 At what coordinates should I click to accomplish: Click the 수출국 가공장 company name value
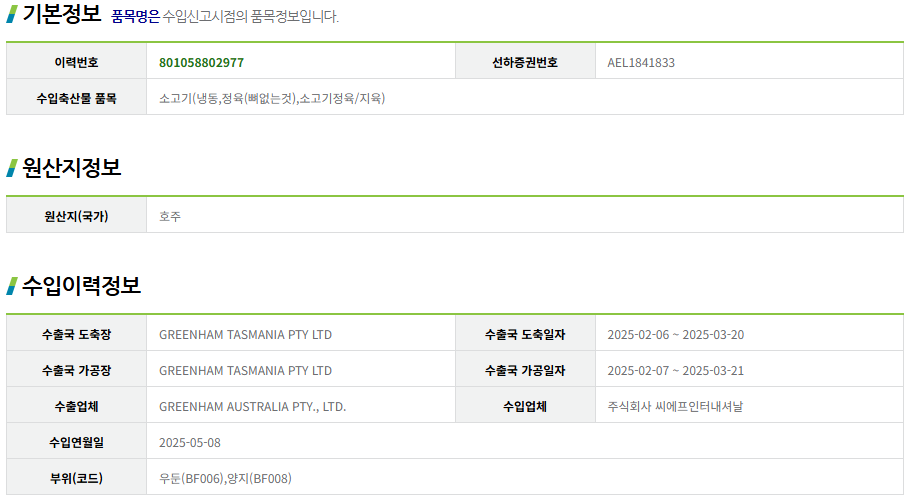pyautogui.click(x=245, y=370)
